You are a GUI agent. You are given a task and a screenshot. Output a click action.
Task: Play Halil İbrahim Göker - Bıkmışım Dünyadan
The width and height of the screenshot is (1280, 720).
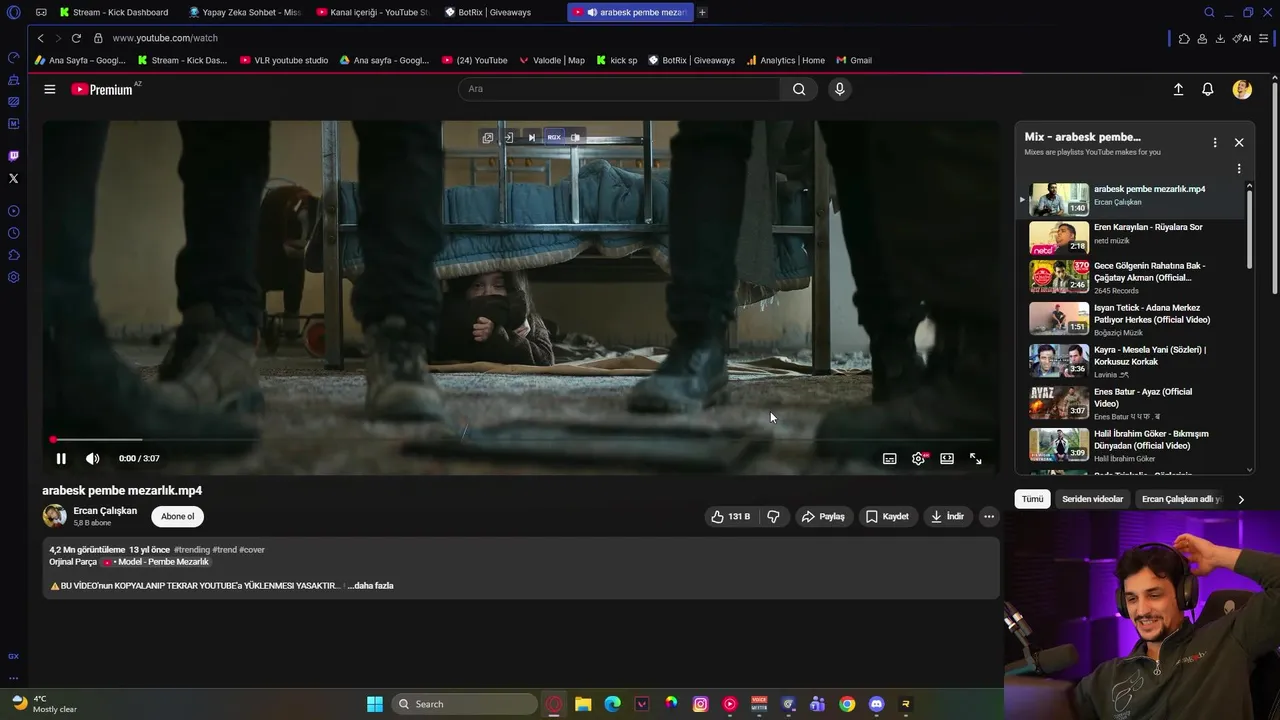(1130, 445)
